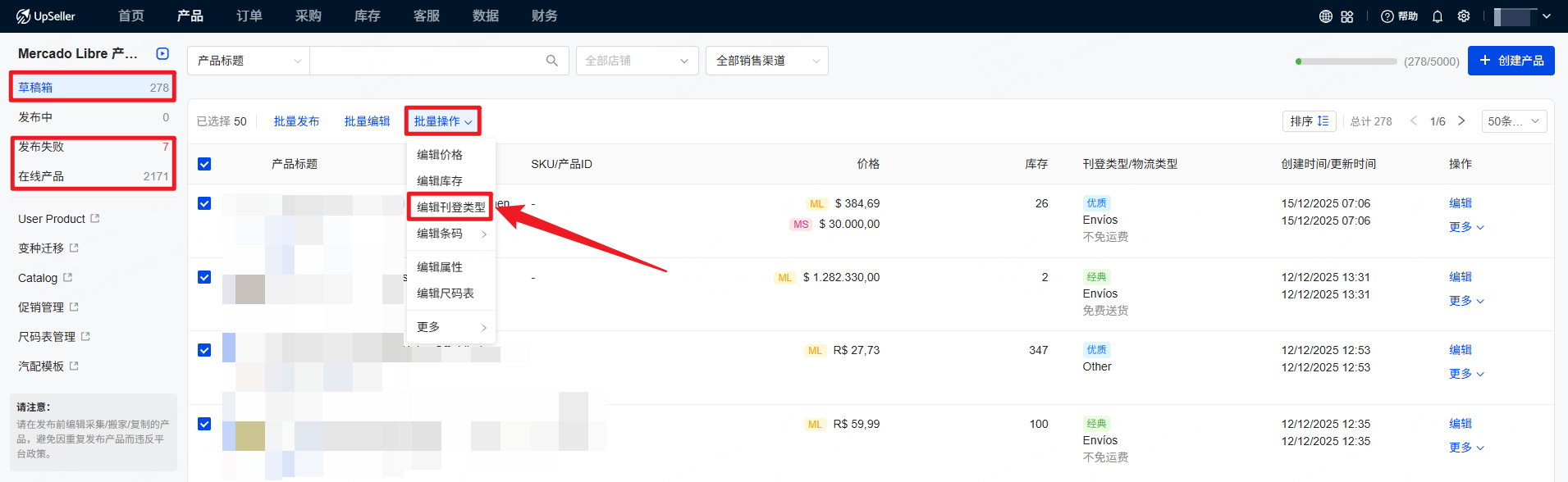Image resolution: width=1568 pixels, height=482 pixels.
Task: Click the search magnifier icon
Action: click(551, 61)
